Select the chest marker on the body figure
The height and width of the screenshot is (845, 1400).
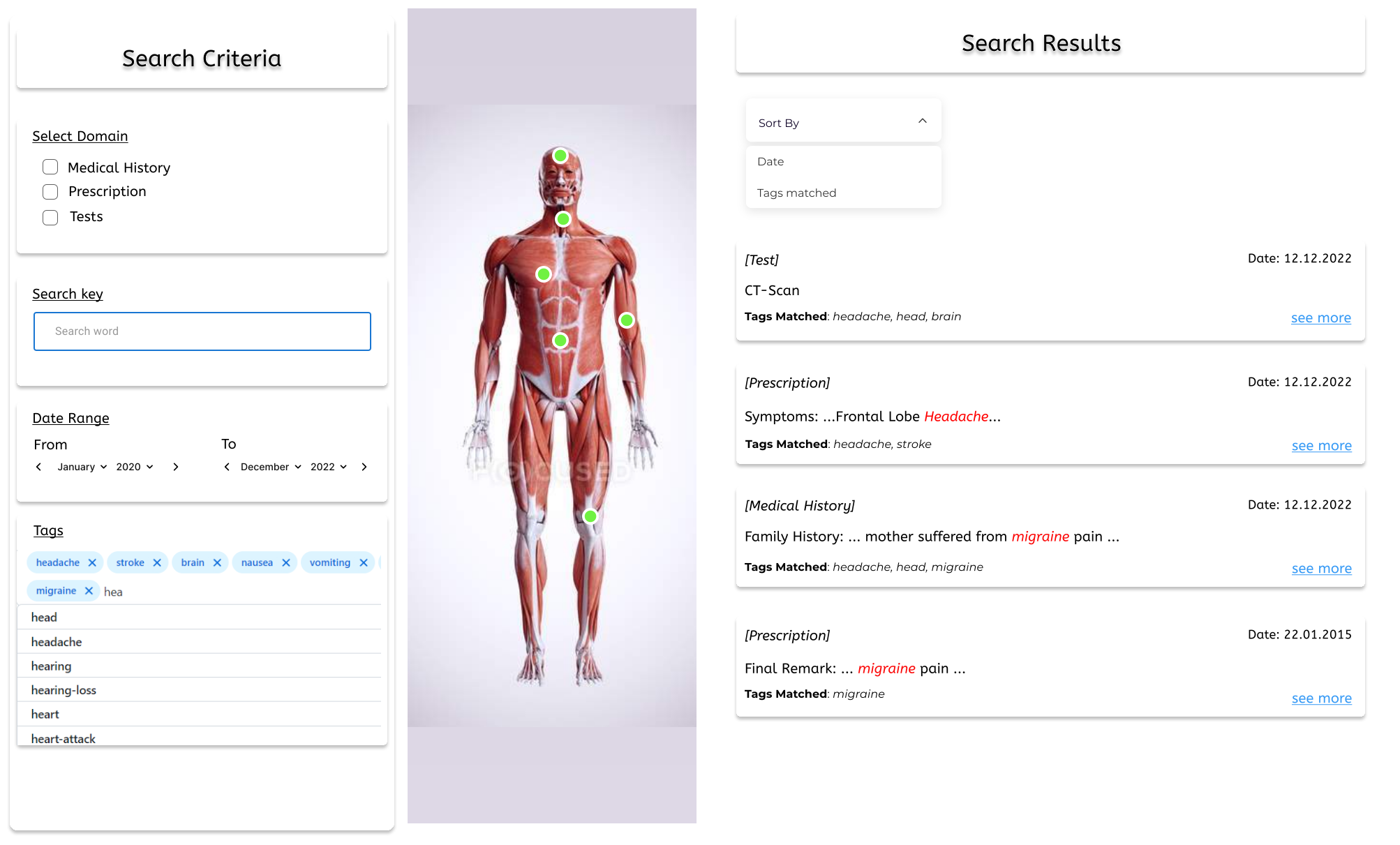[544, 274]
